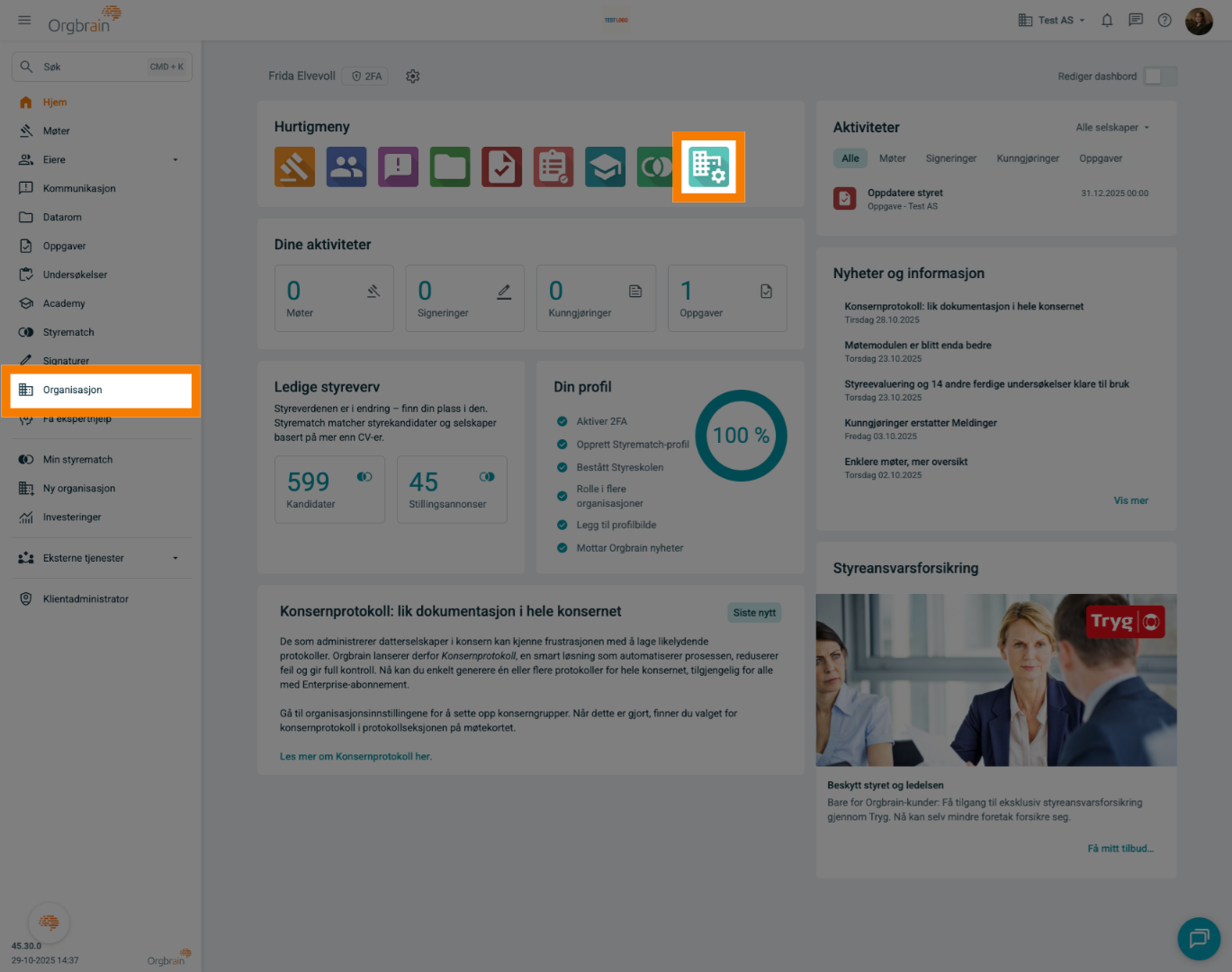
Task: Open Styrematch in the sidebar
Action: [102, 333]
